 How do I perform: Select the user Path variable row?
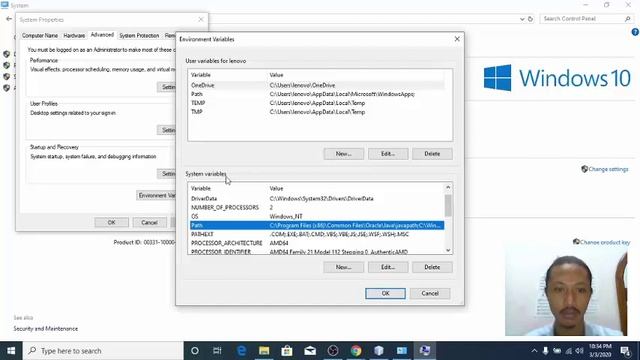pyautogui.click(x=317, y=94)
